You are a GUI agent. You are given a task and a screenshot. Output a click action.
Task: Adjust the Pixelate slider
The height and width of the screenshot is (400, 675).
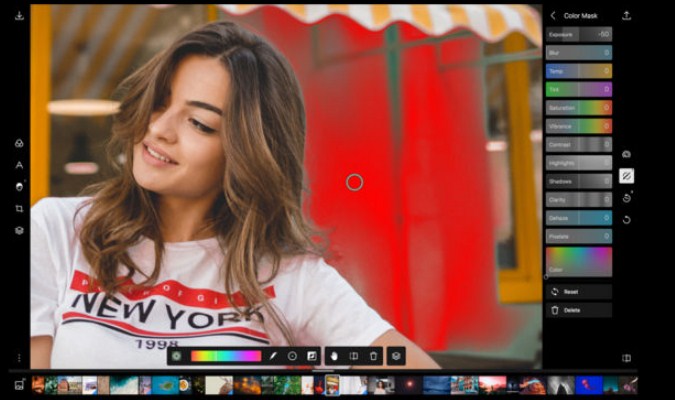[x=579, y=236]
